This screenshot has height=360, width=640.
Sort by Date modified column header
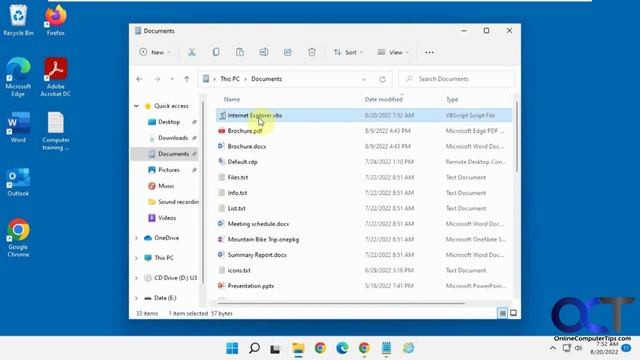point(383,99)
